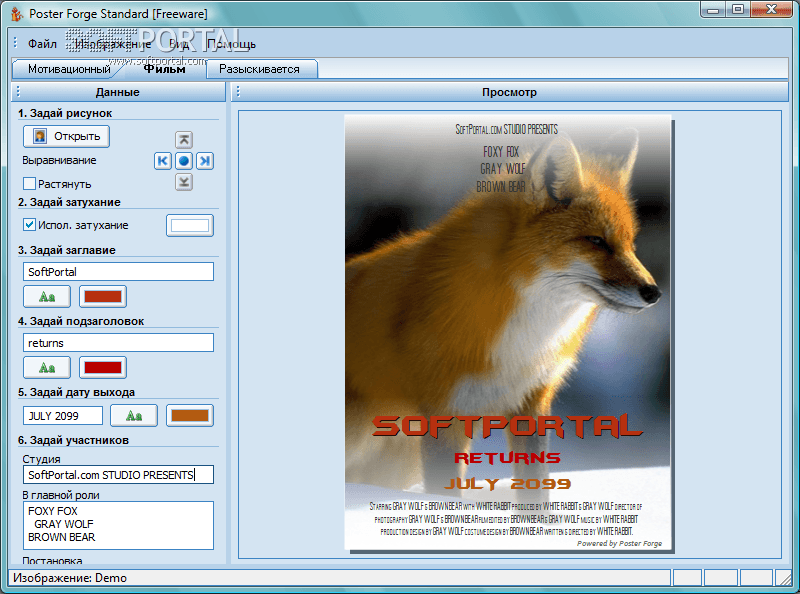Change the subtitle red color swatch

[x=103, y=367]
